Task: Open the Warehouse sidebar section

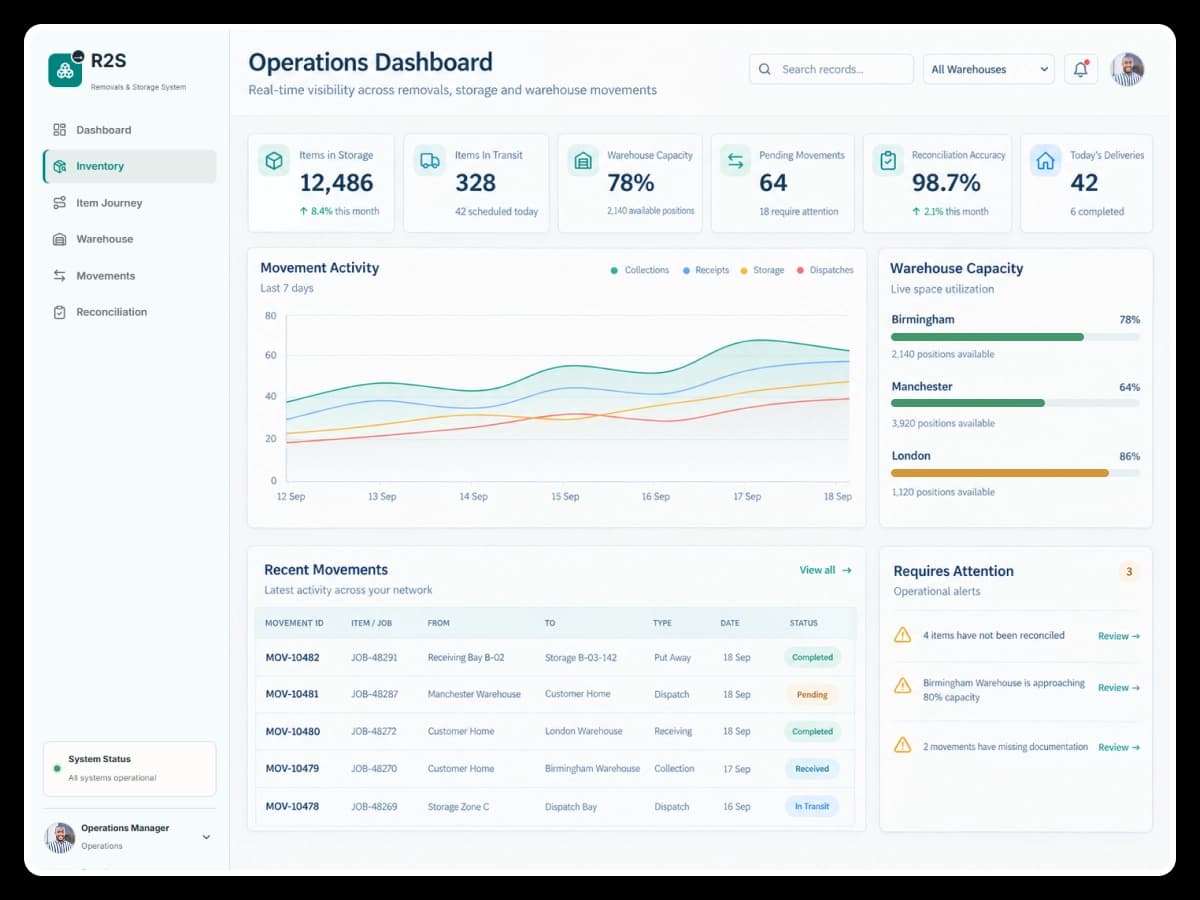Action: tap(130, 239)
